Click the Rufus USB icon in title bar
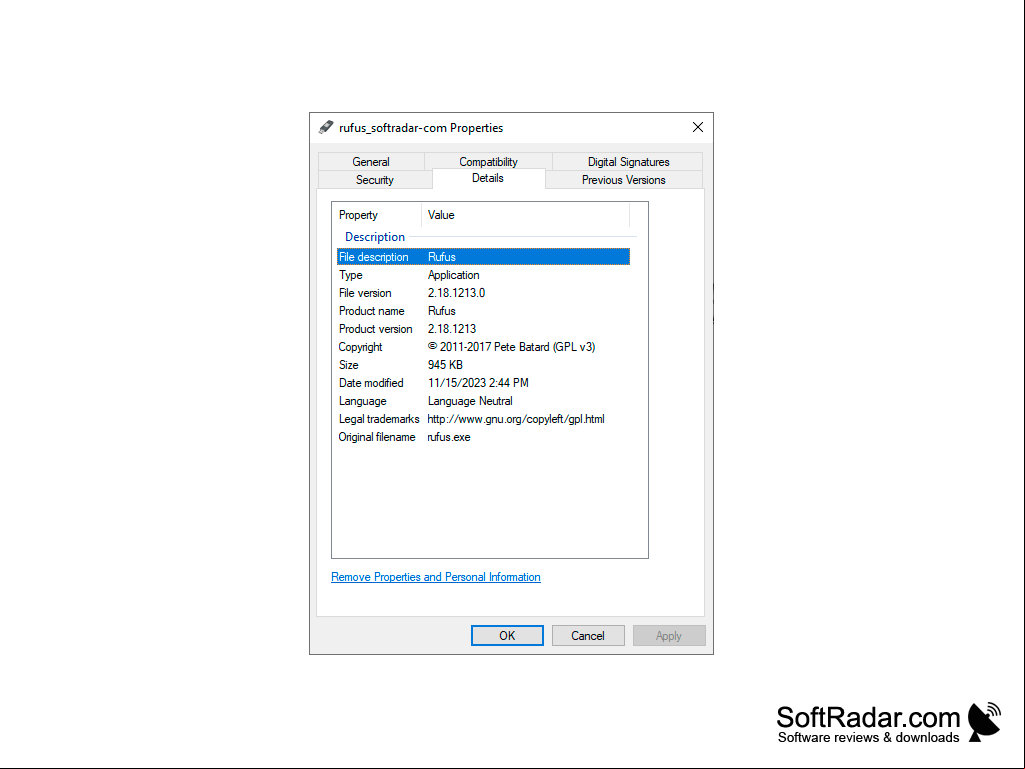 (326, 128)
